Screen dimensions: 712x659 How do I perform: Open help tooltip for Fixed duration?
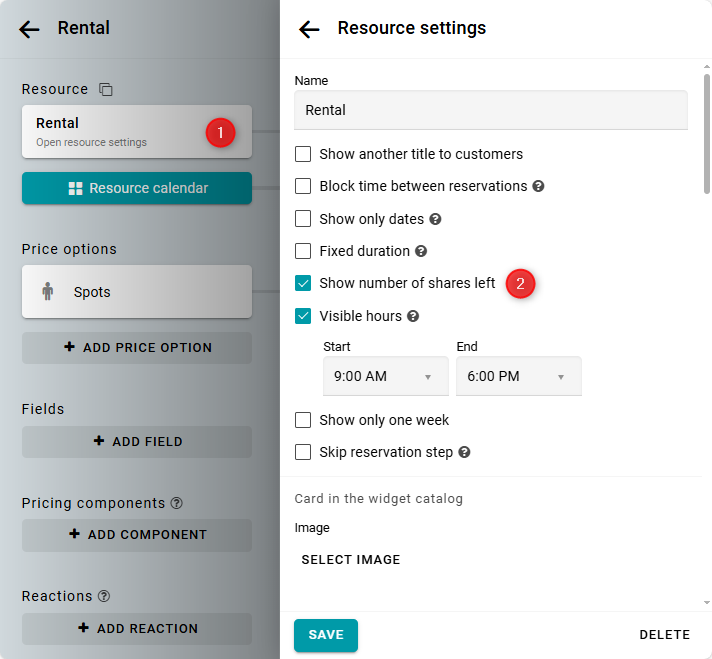click(421, 251)
